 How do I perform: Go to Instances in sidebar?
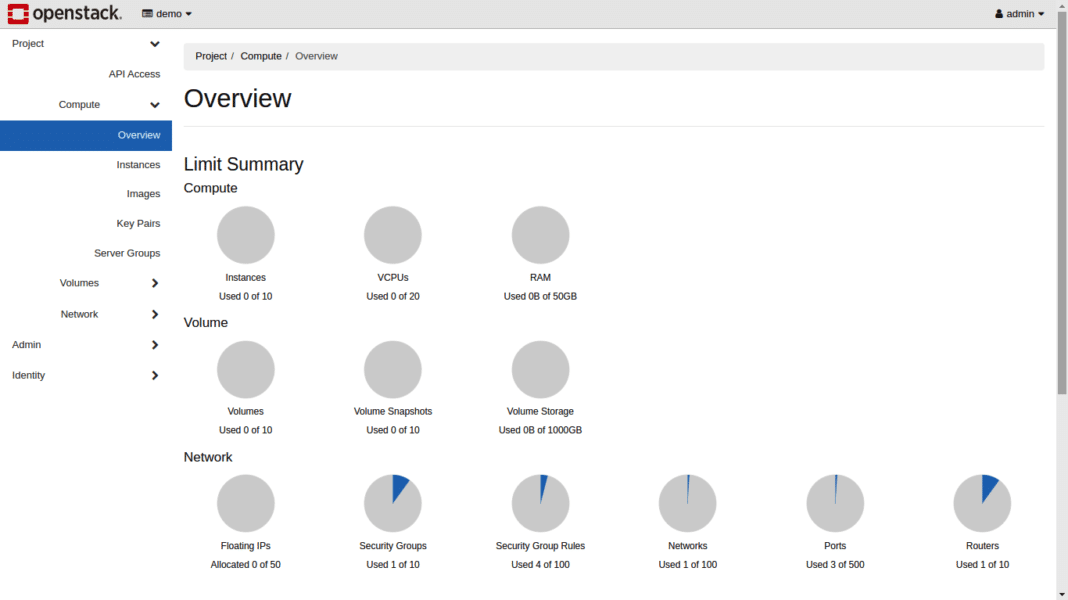click(138, 165)
